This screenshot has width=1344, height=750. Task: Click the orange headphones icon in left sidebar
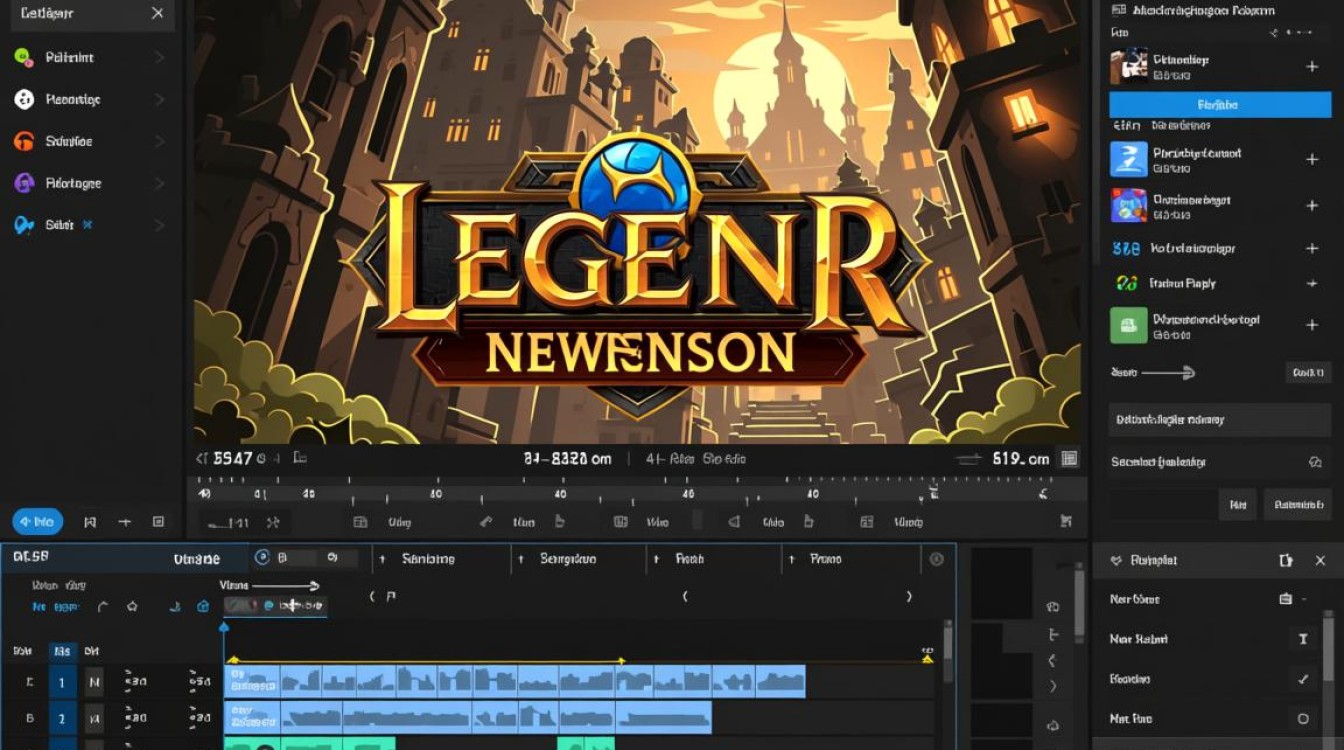(23, 141)
